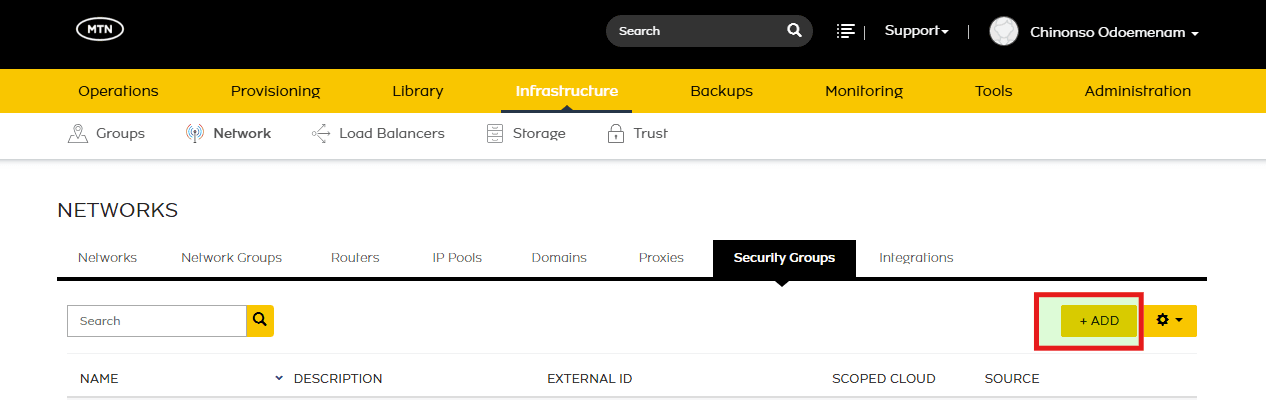Click the user avatar icon
The height and width of the screenshot is (400, 1266).
pos(1004,31)
